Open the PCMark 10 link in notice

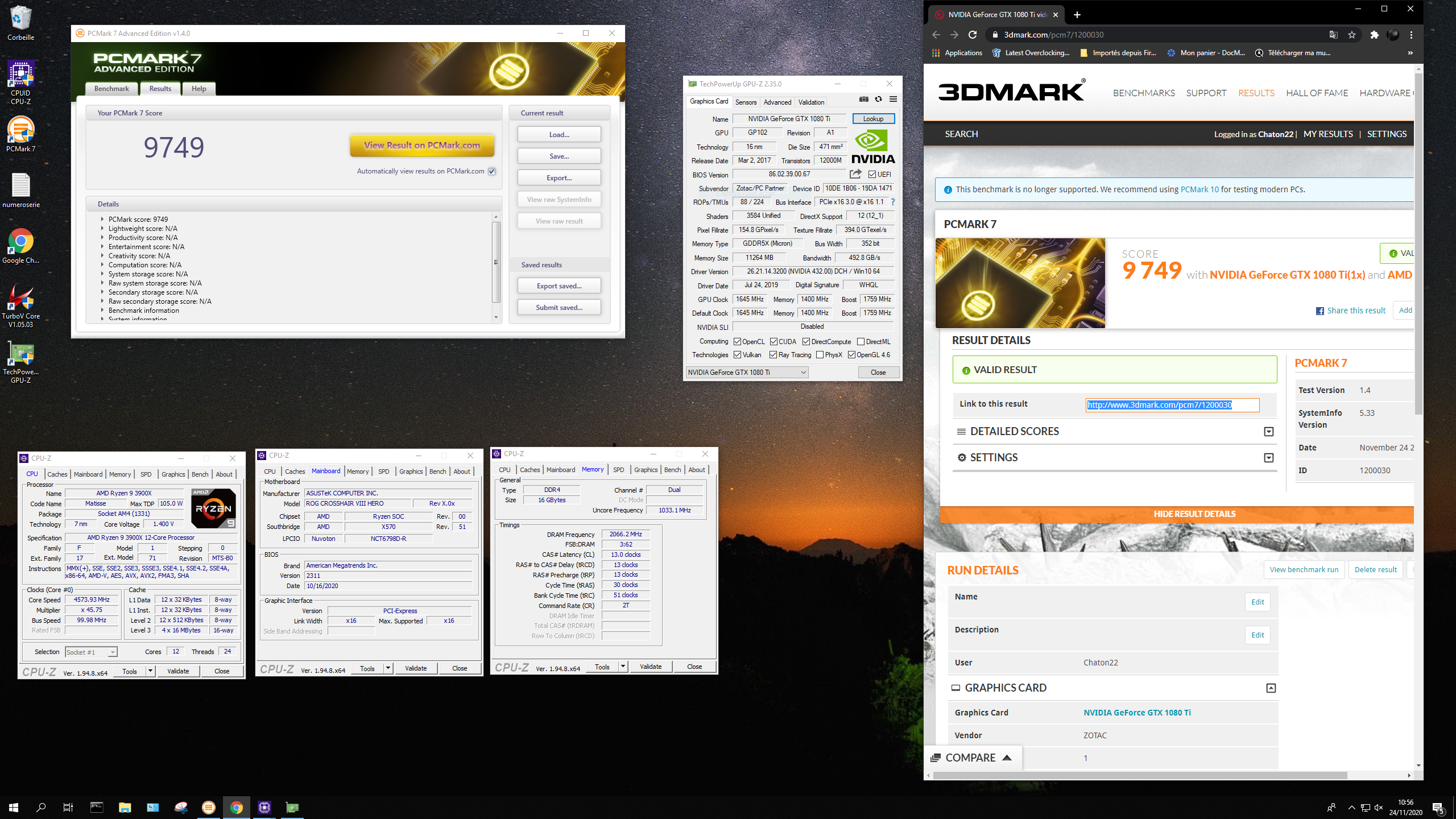point(1199,189)
